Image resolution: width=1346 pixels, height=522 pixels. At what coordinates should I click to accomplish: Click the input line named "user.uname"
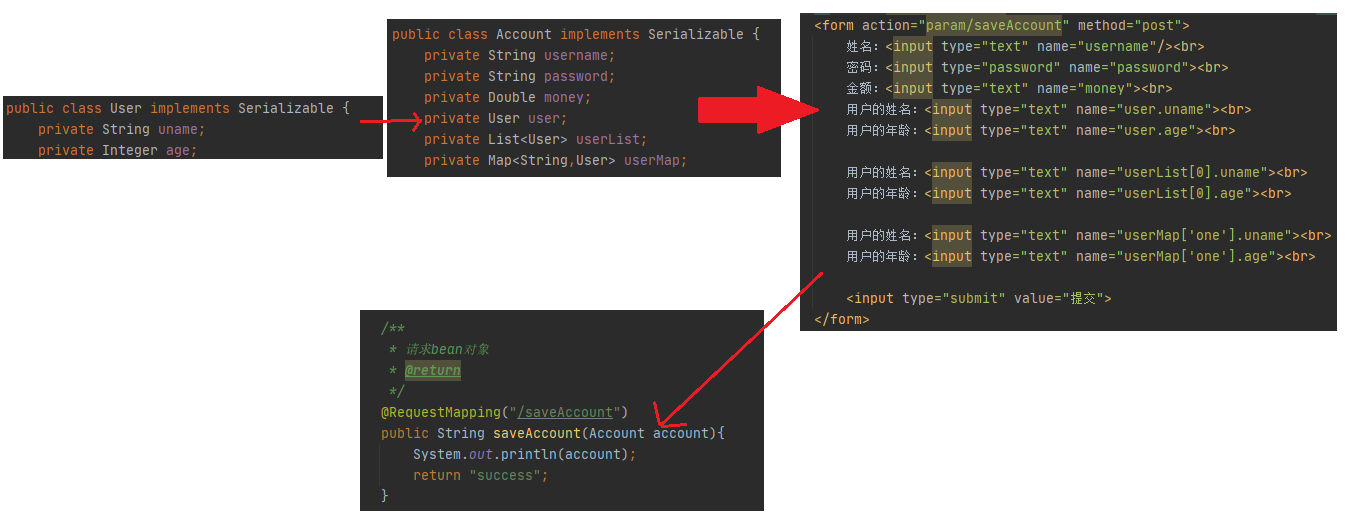(1049, 109)
